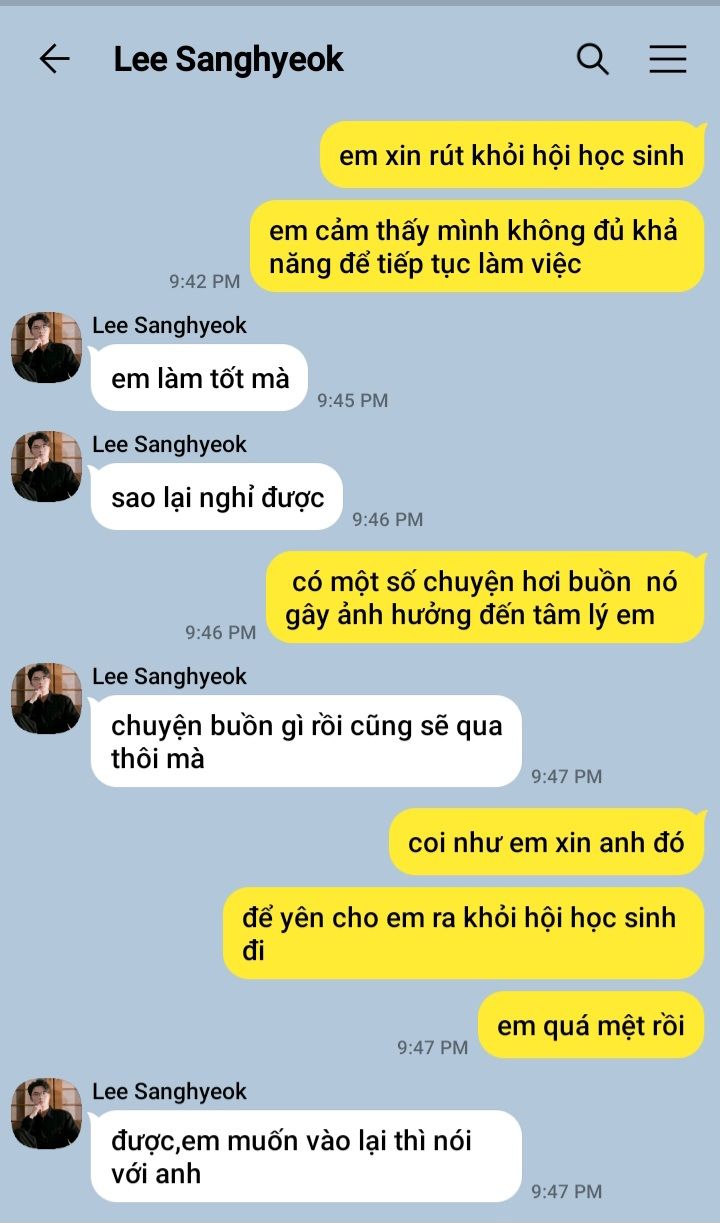The image size is (720, 1223).
Task: Open the search magnifier icon
Action: click(x=593, y=60)
